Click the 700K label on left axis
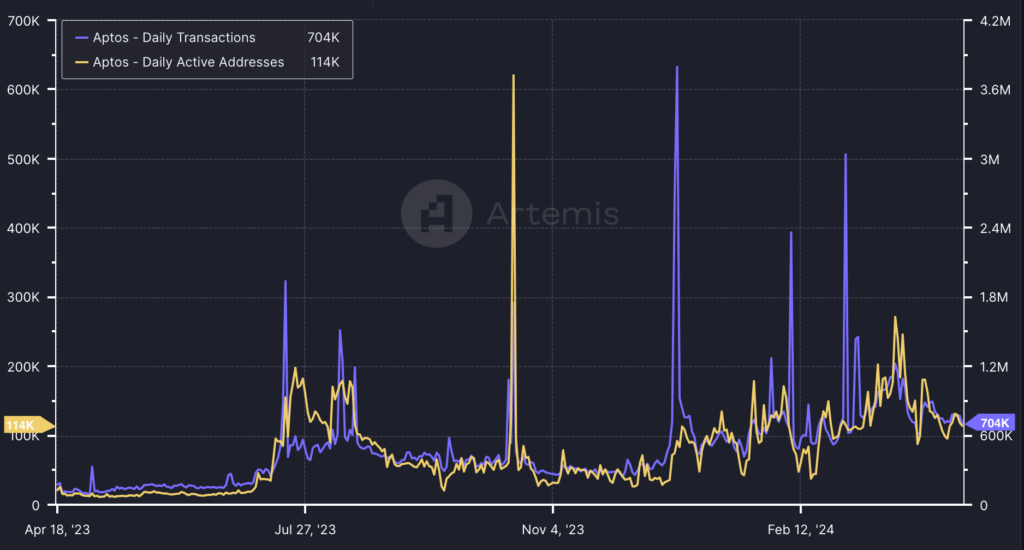 click(22, 21)
